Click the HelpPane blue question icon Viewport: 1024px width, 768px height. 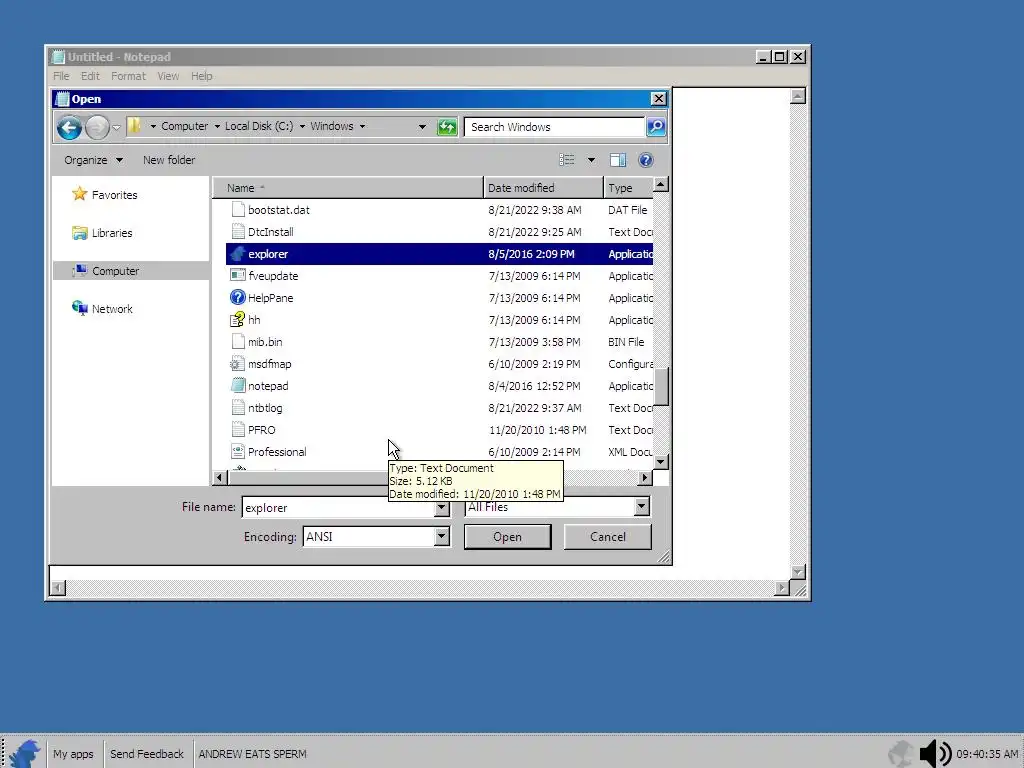(238, 298)
